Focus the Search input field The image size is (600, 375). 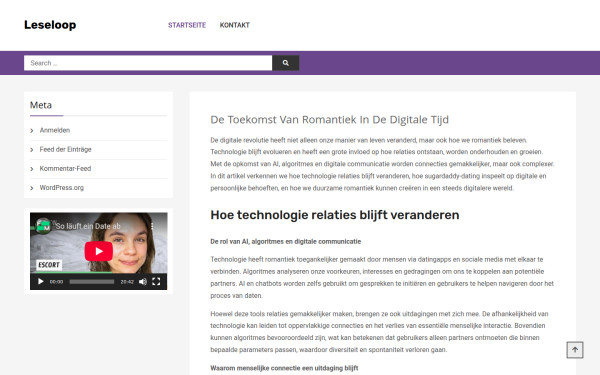pos(148,63)
